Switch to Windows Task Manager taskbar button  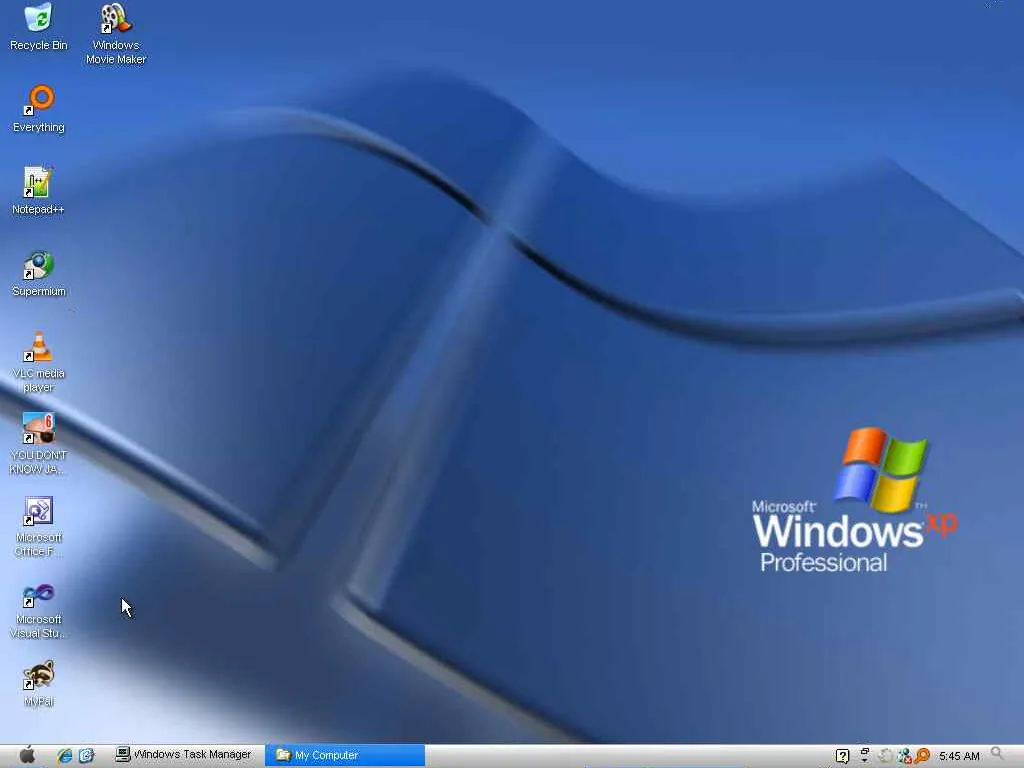[184, 755]
